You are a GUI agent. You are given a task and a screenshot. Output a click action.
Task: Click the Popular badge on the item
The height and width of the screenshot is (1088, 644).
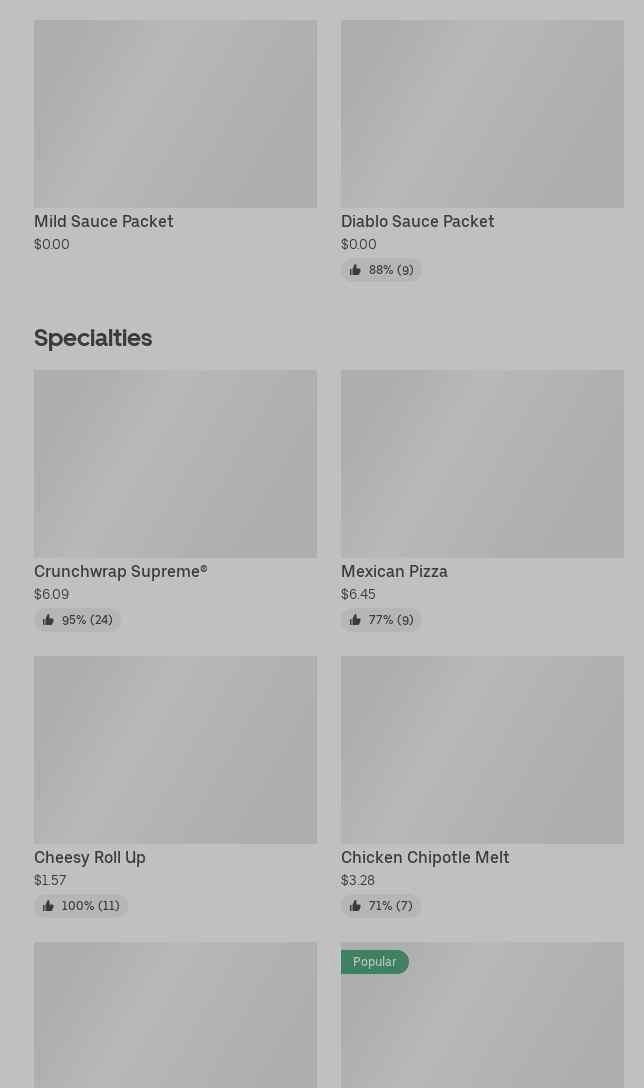pos(374,962)
